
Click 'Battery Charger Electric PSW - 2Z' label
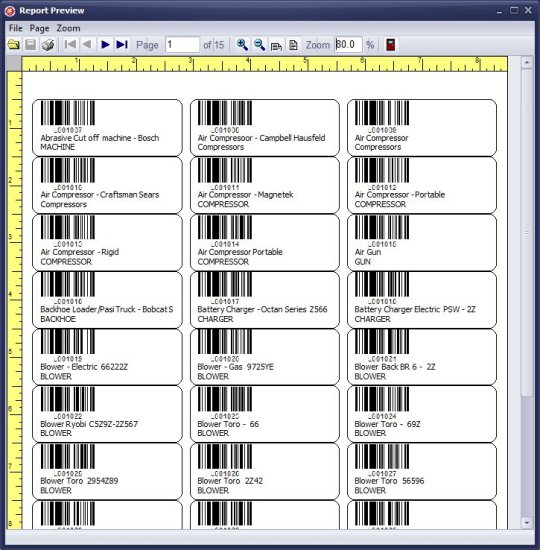(415, 309)
